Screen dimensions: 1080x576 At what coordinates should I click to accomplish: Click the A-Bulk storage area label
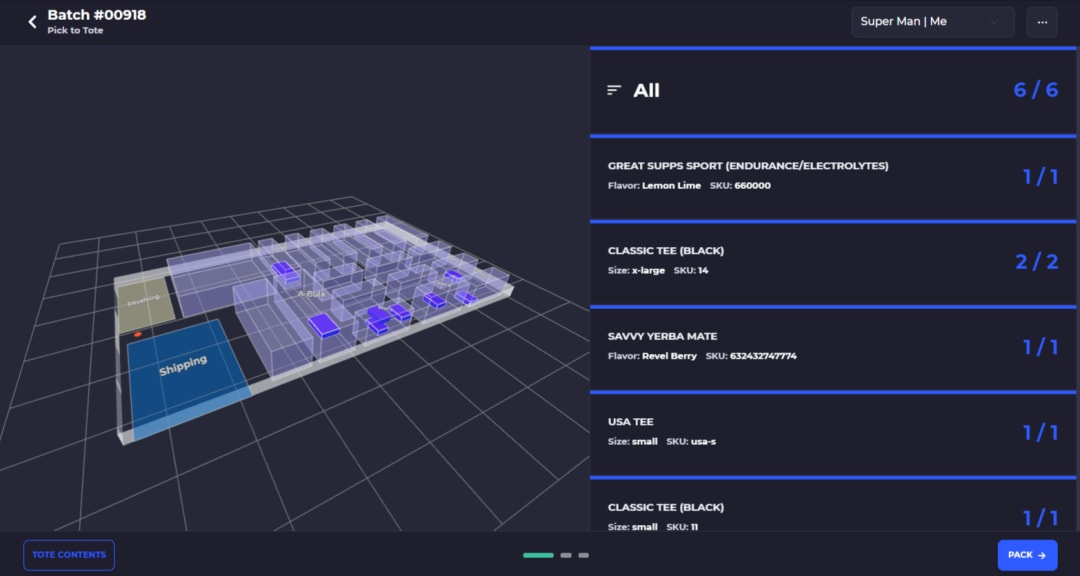tap(311, 294)
